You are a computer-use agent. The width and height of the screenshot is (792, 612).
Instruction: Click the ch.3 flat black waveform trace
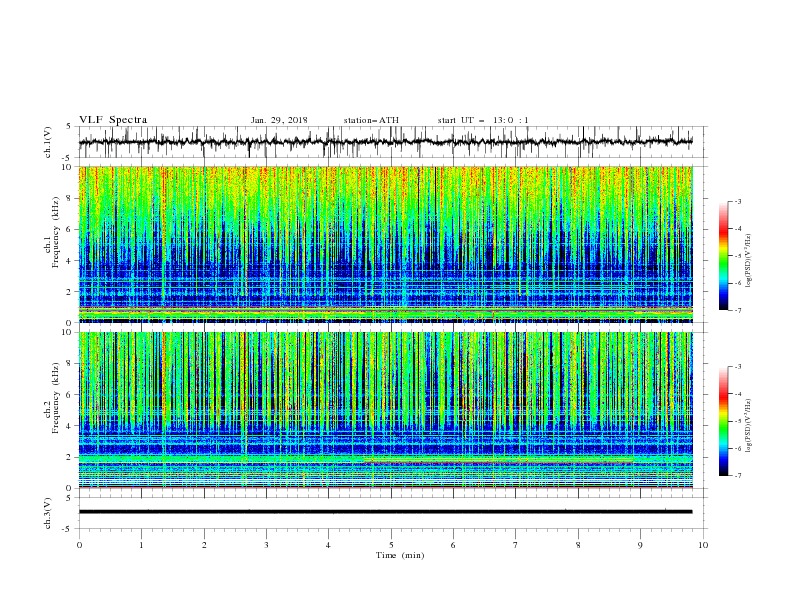(x=385, y=512)
